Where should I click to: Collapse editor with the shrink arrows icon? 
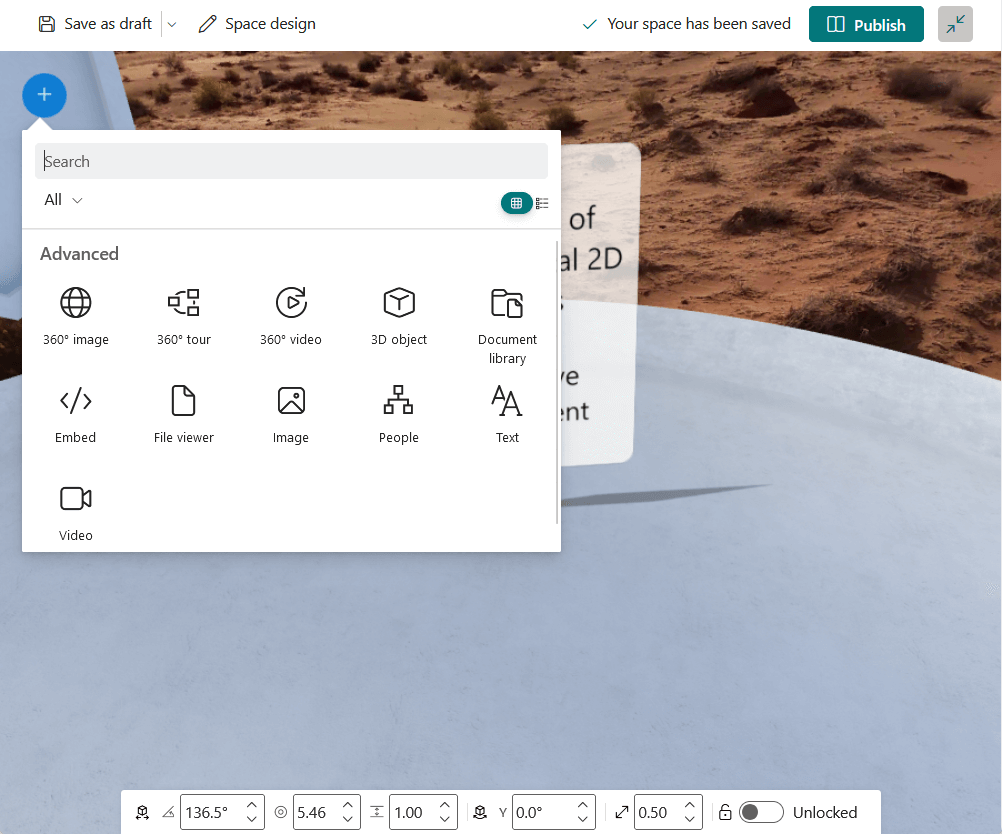(x=955, y=24)
